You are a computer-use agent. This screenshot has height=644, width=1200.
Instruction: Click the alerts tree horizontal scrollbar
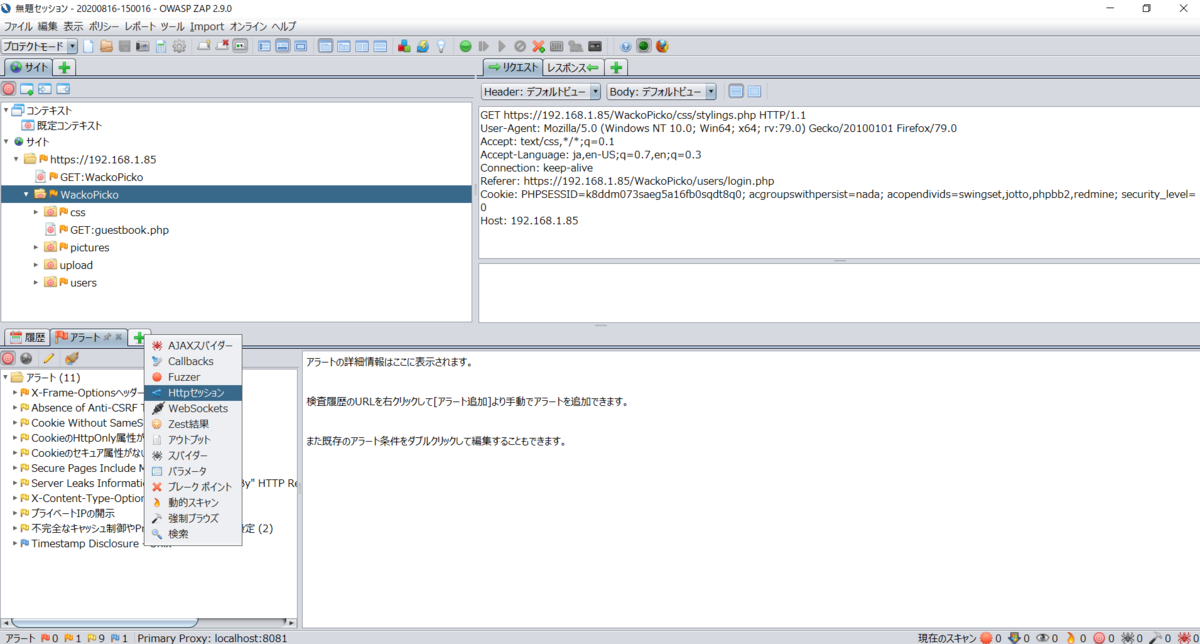tap(150, 623)
